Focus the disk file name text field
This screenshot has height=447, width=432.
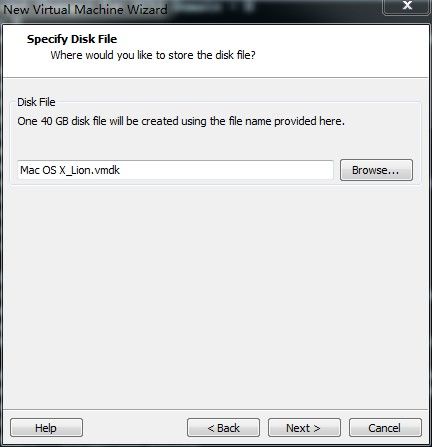point(175,170)
